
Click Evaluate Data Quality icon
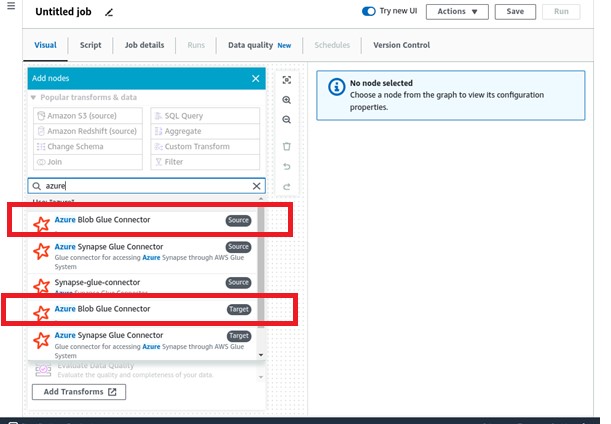(x=43, y=370)
